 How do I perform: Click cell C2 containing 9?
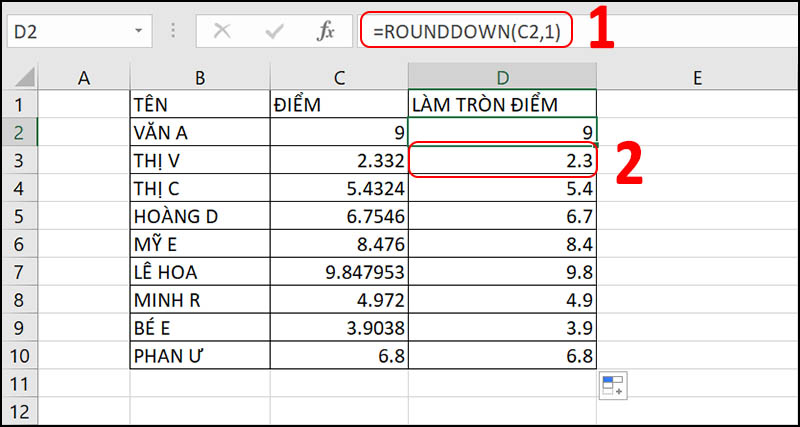tap(339, 133)
